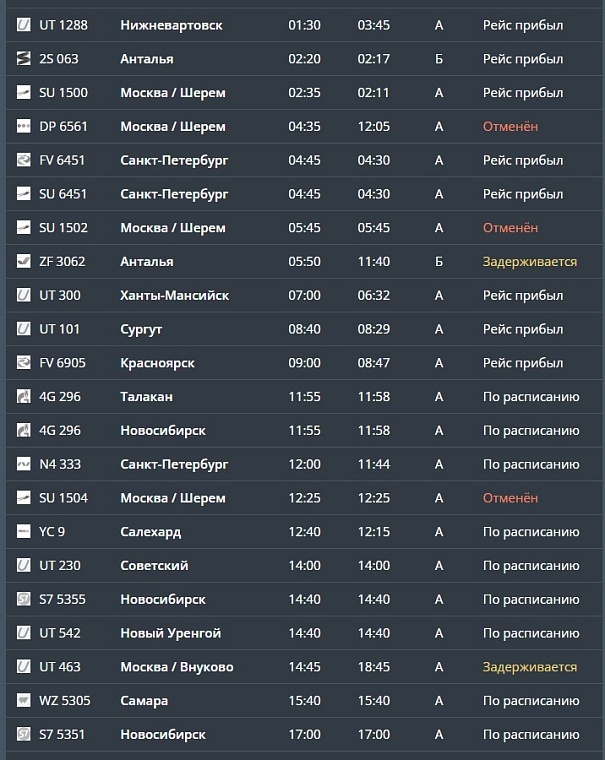605x760 pixels.
Task: Click Рейс прибыл status of UT 300
Action: point(523,296)
